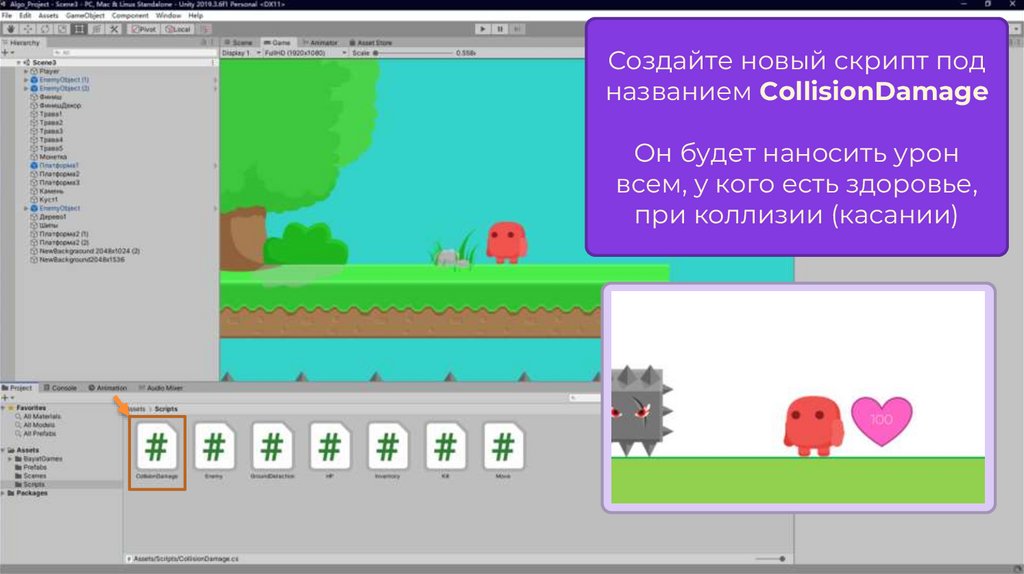Expand the Player object arrow
The image size is (1024, 574).
(x=26, y=71)
